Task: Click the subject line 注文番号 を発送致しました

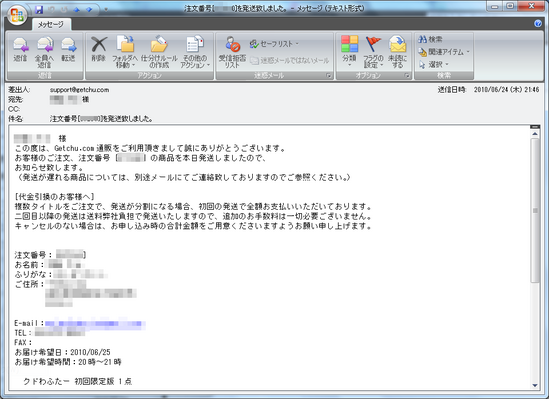Action: 102,119
